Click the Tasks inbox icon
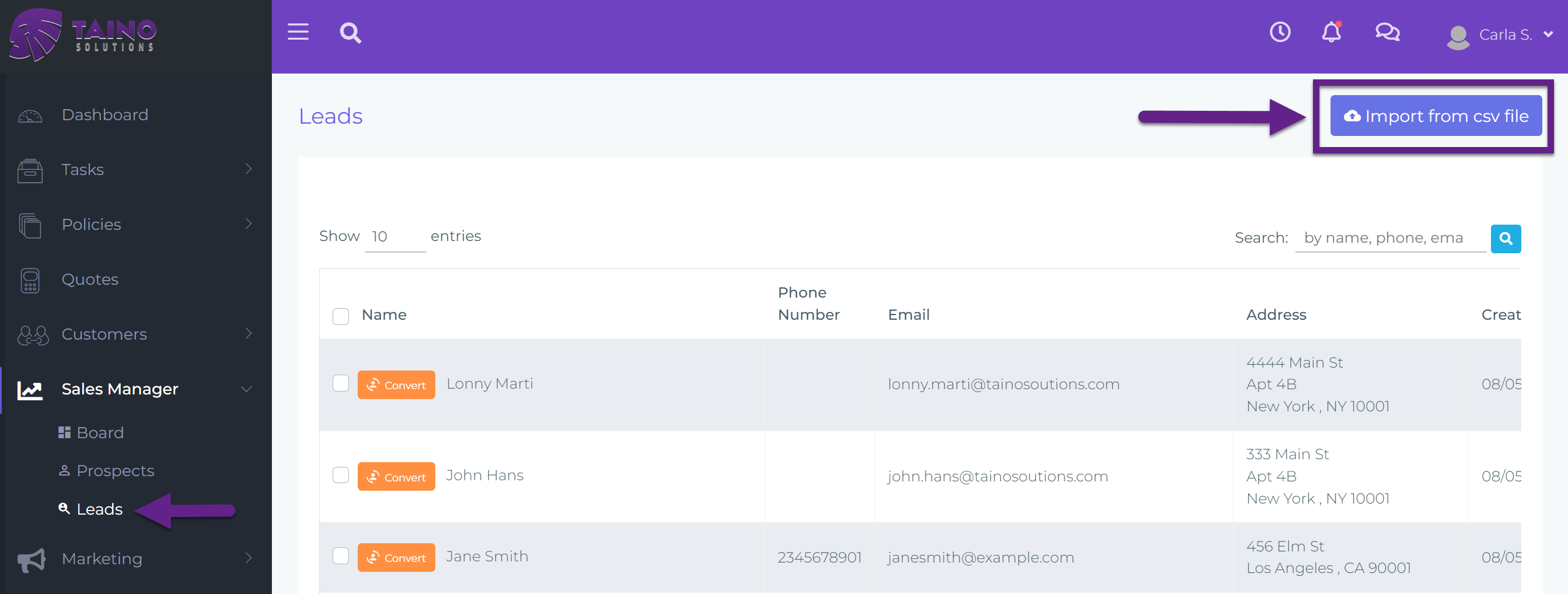This screenshot has height=594, width=1568. point(30,170)
